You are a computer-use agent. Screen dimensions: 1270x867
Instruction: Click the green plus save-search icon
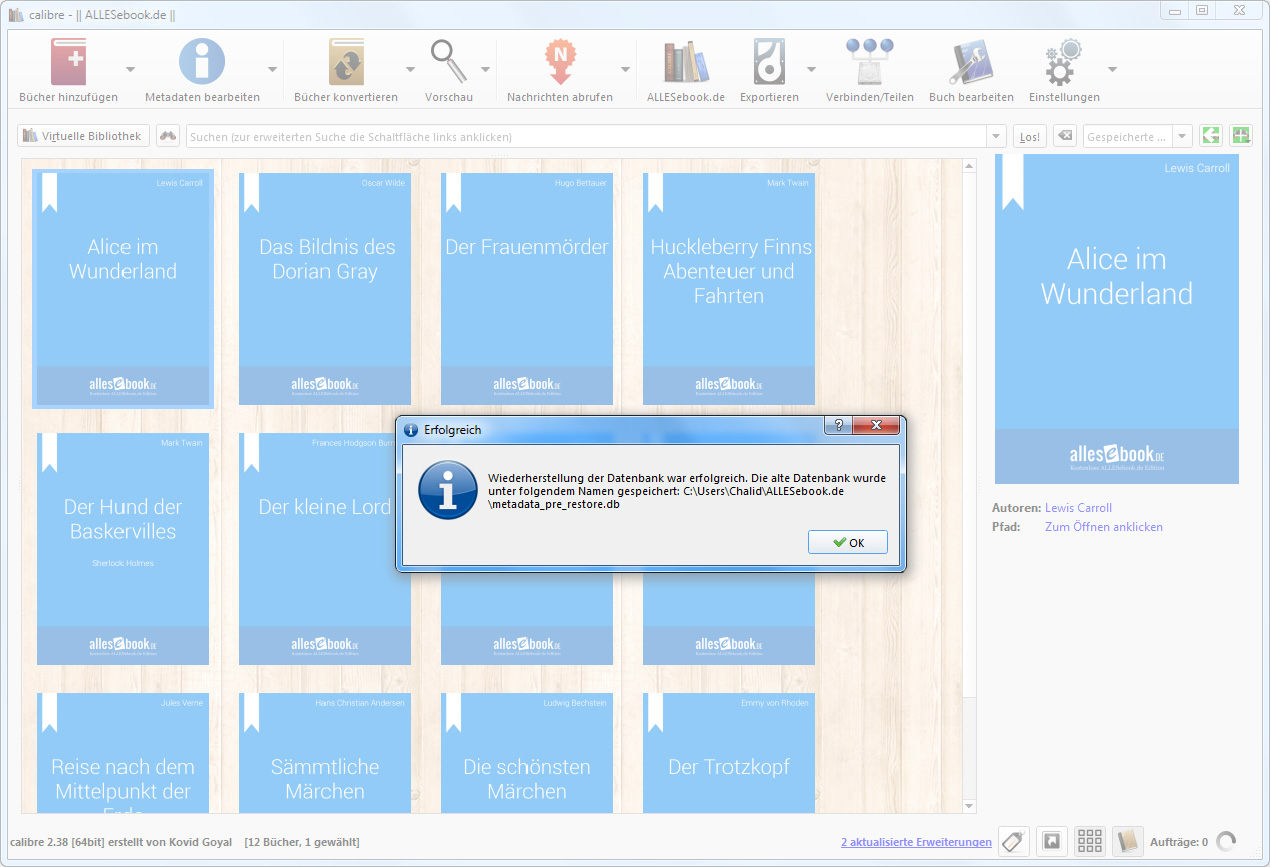[x=1241, y=136]
